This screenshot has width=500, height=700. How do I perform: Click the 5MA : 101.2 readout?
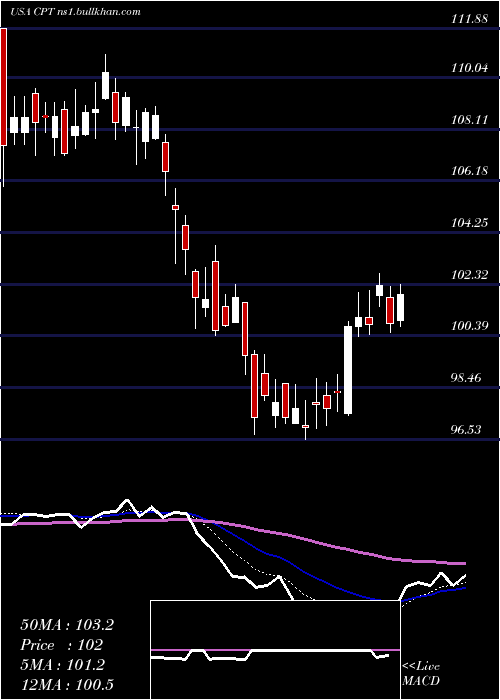coord(62,665)
